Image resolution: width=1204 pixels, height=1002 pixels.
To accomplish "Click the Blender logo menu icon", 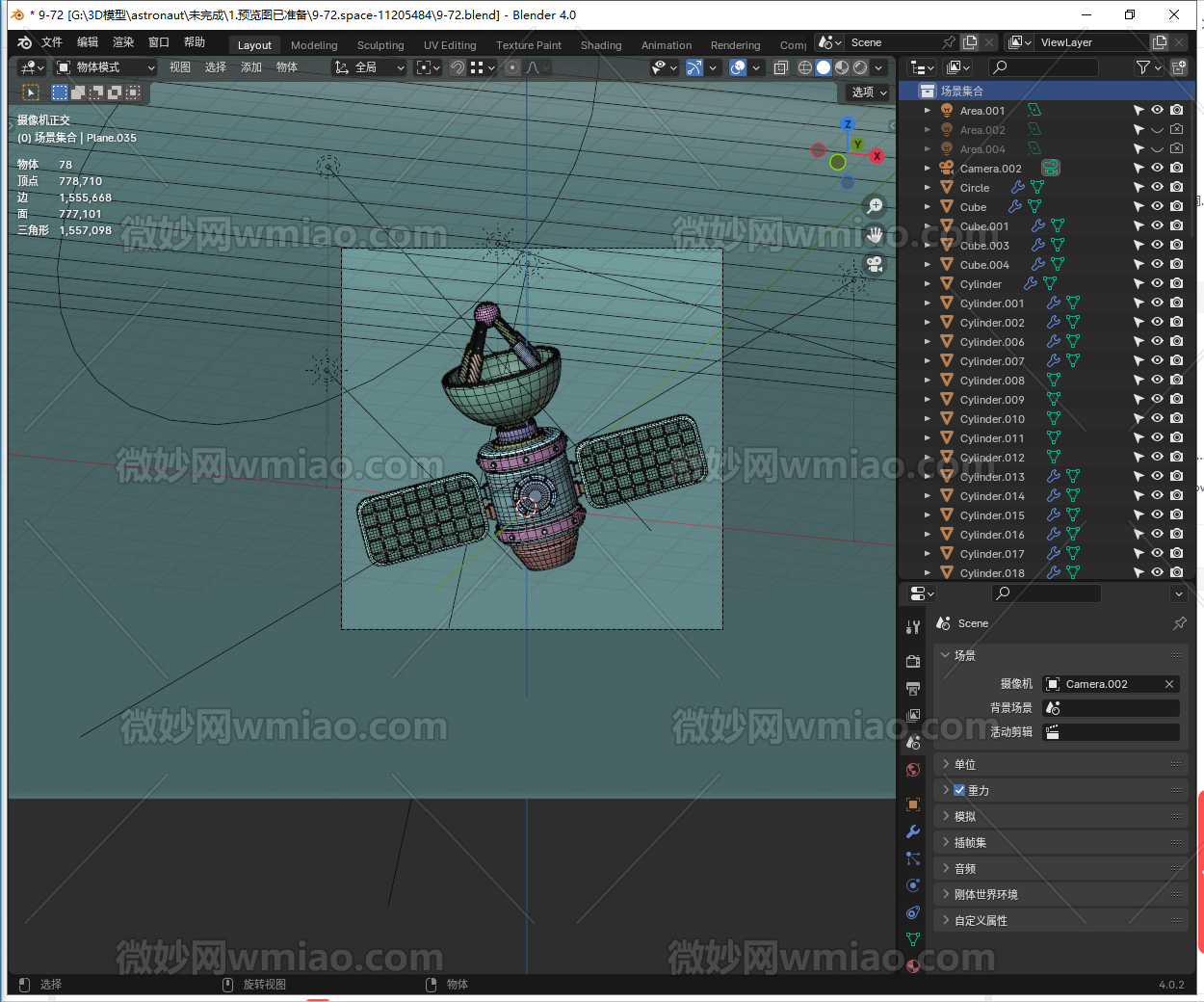I will (25, 42).
